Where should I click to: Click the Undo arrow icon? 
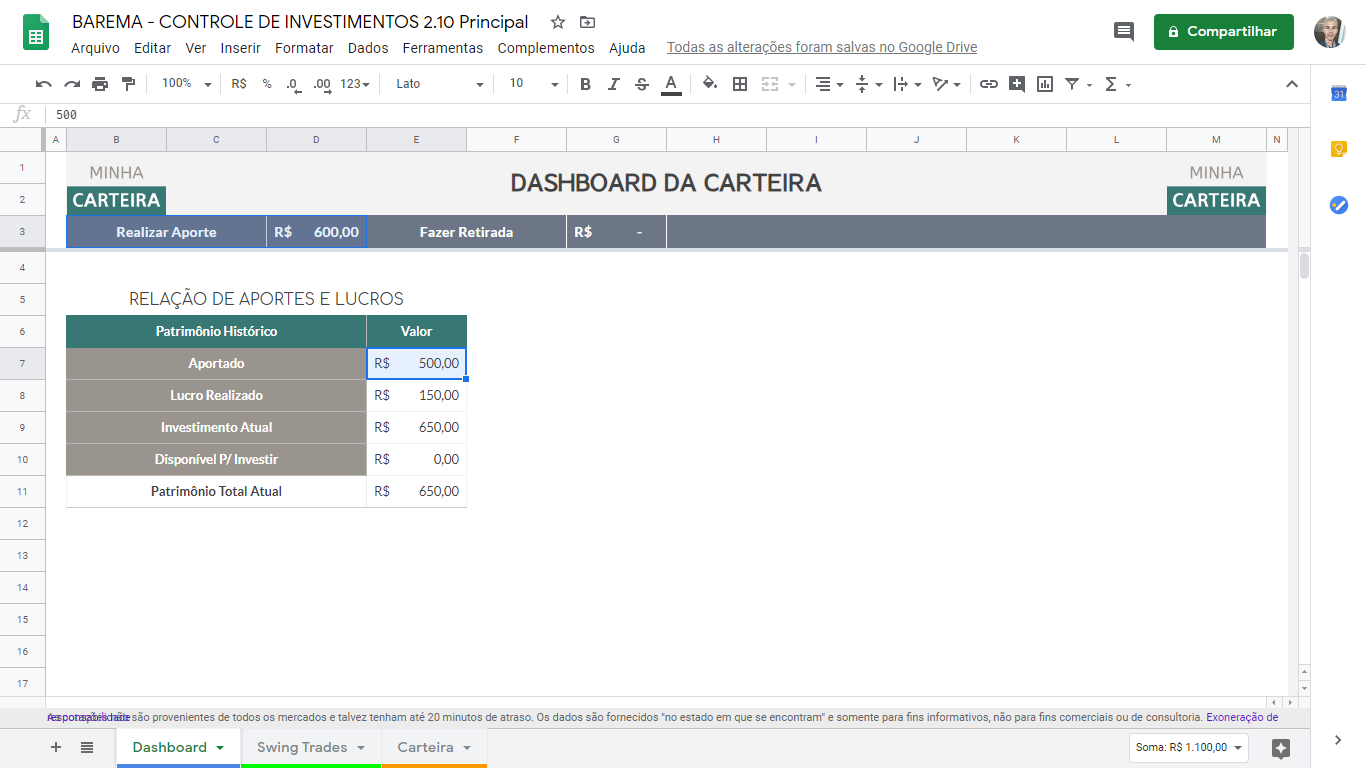[43, 84]
